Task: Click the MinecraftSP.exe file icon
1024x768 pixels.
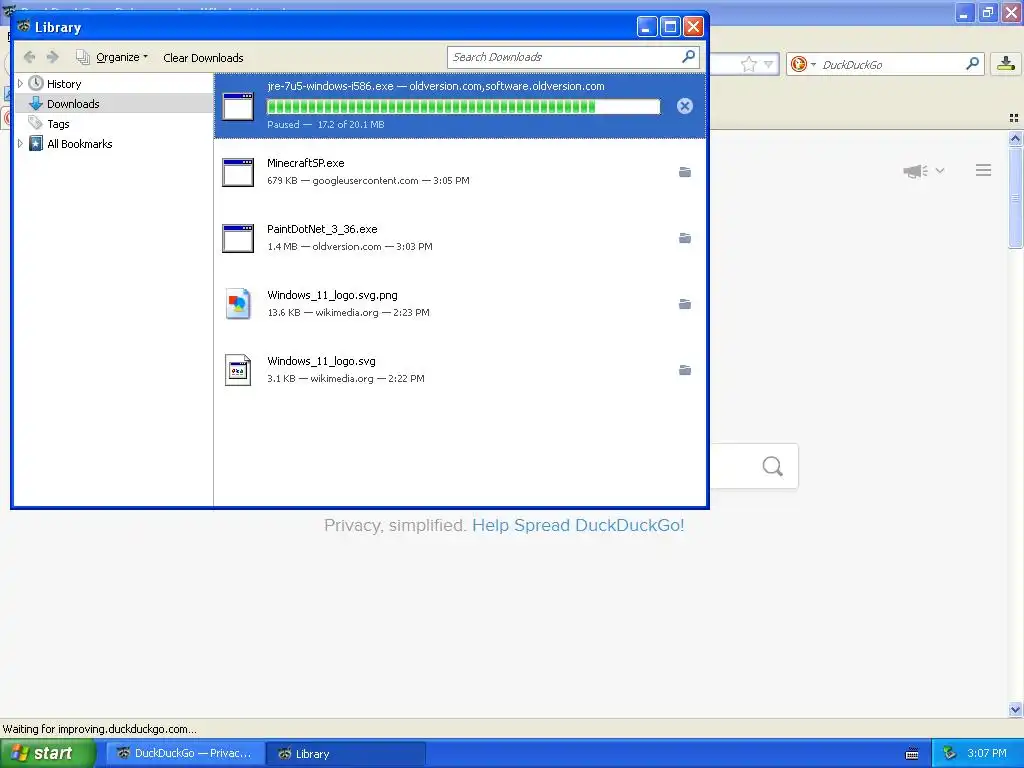Action: (238, 172)
